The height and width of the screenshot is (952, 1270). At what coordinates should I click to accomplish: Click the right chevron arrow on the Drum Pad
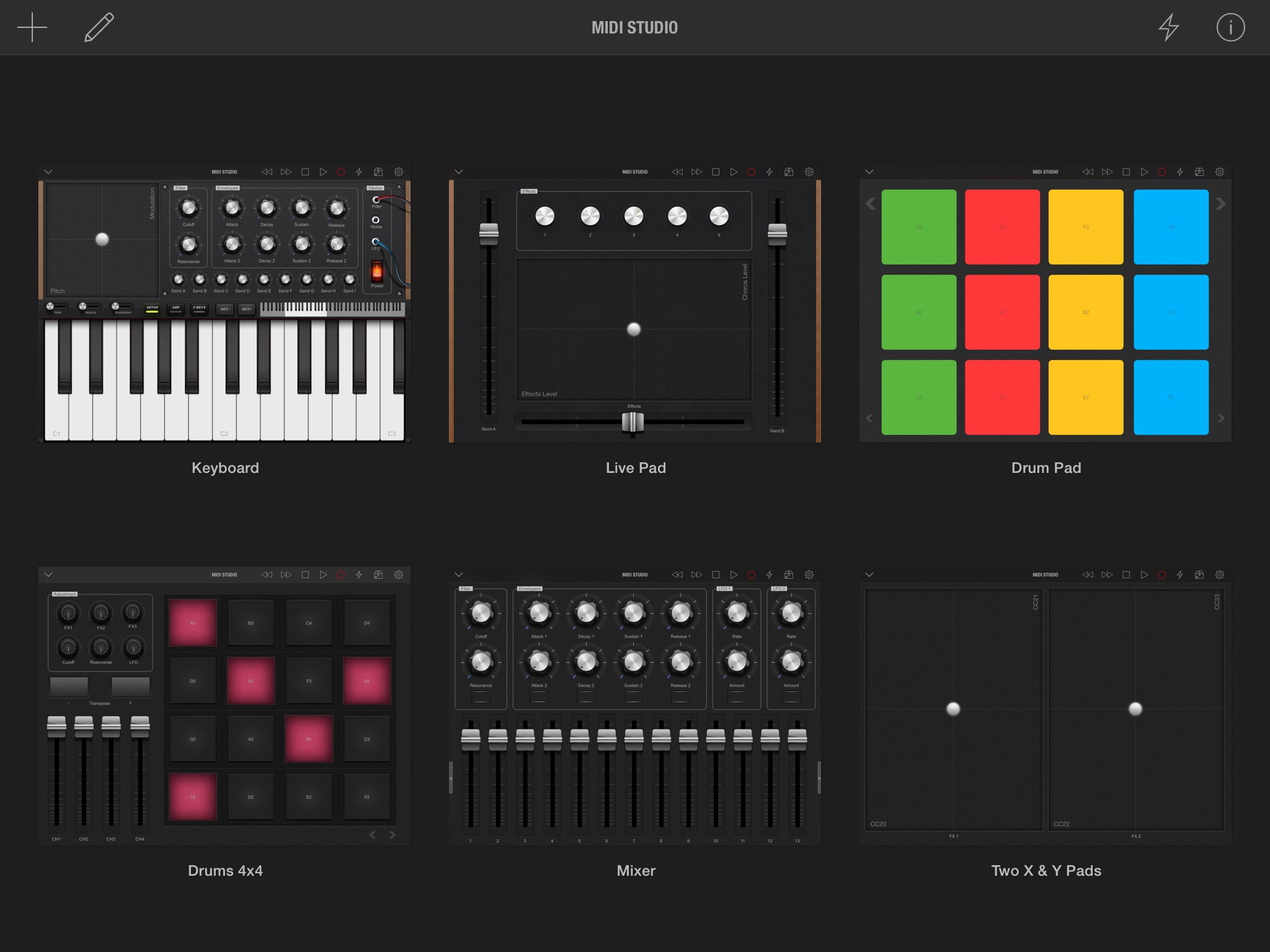click(1220, 203)
